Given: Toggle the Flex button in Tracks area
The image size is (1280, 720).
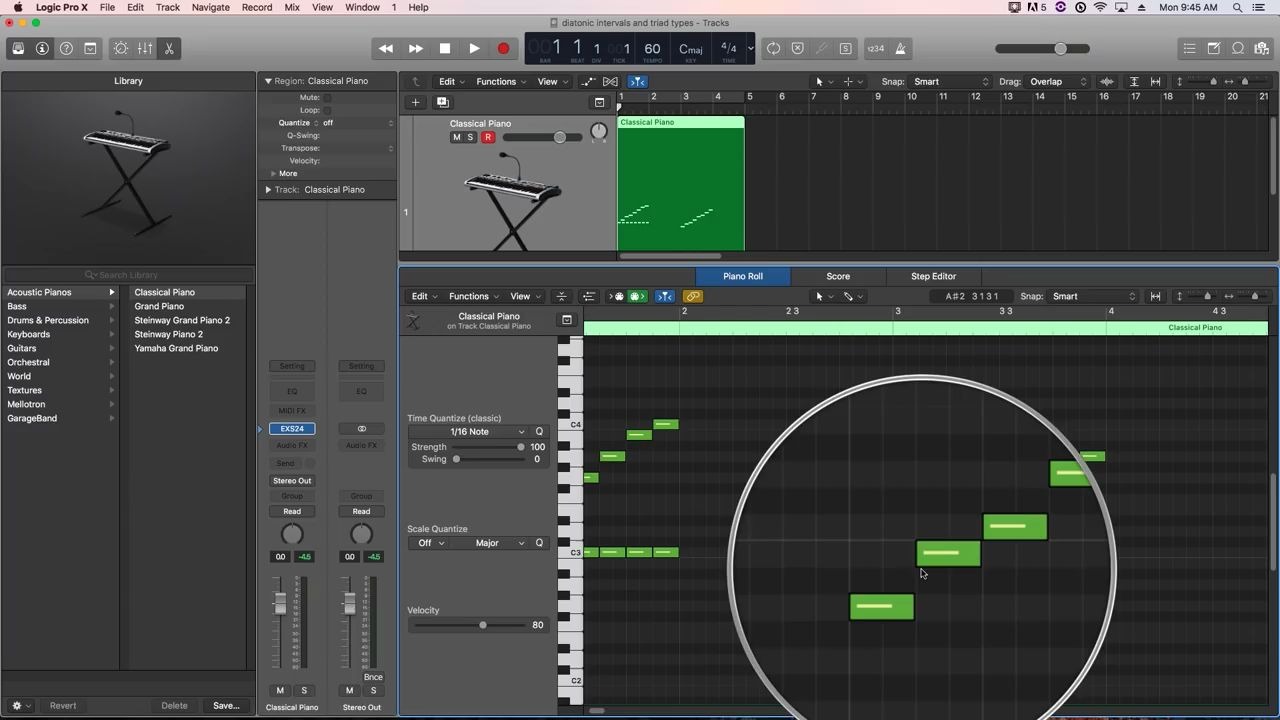Looking at the screenshot, I should (610, 82).
